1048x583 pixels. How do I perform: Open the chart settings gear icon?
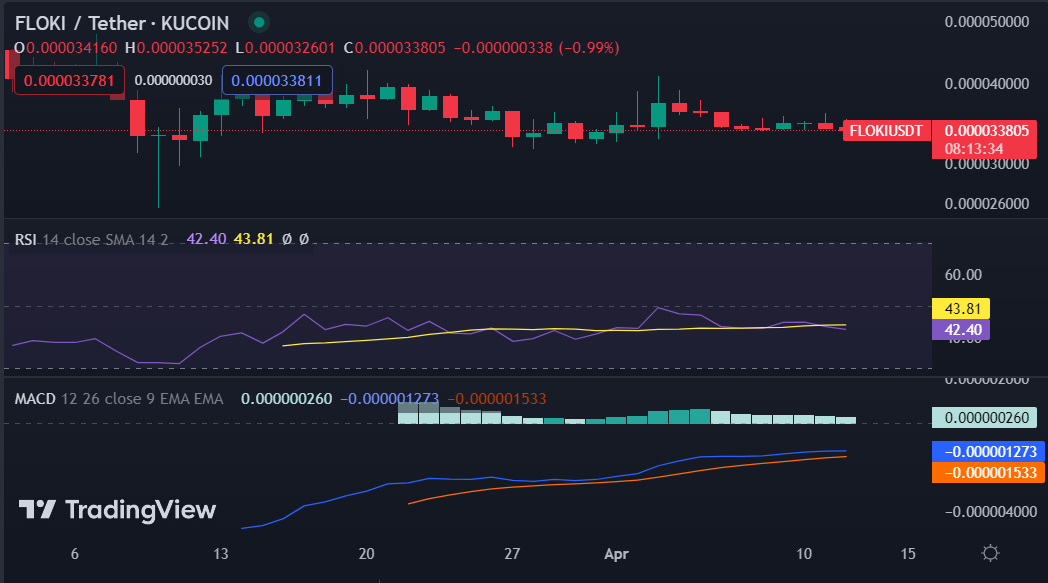pos(990,552)
